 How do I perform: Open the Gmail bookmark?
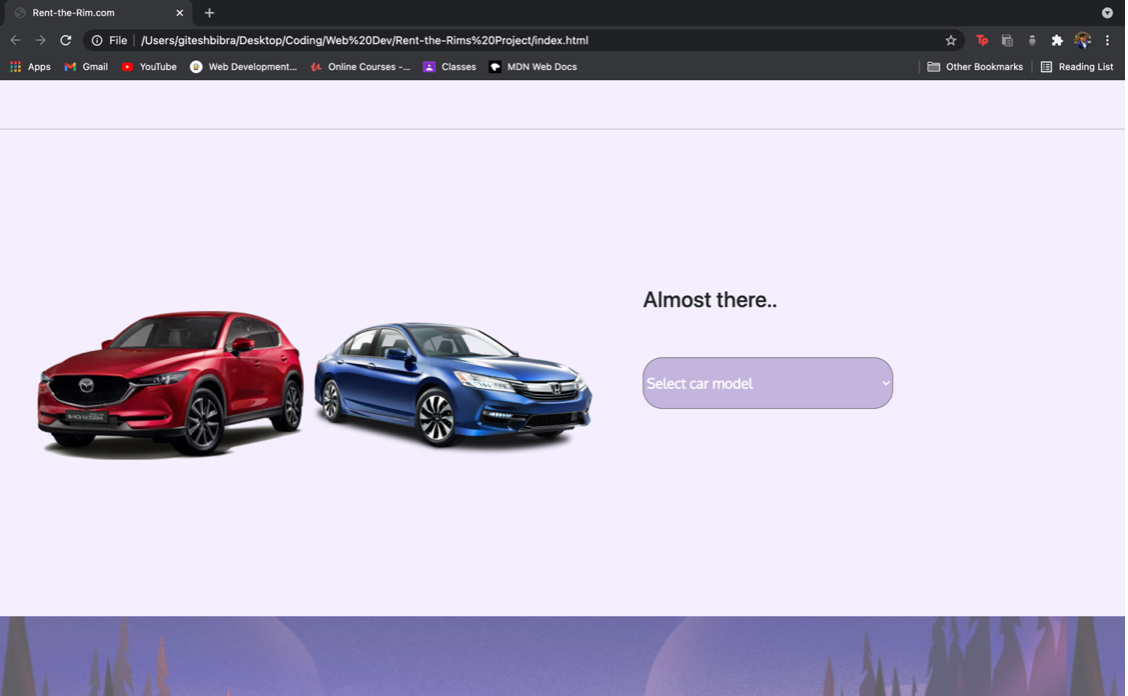click(x=85, y=66)
